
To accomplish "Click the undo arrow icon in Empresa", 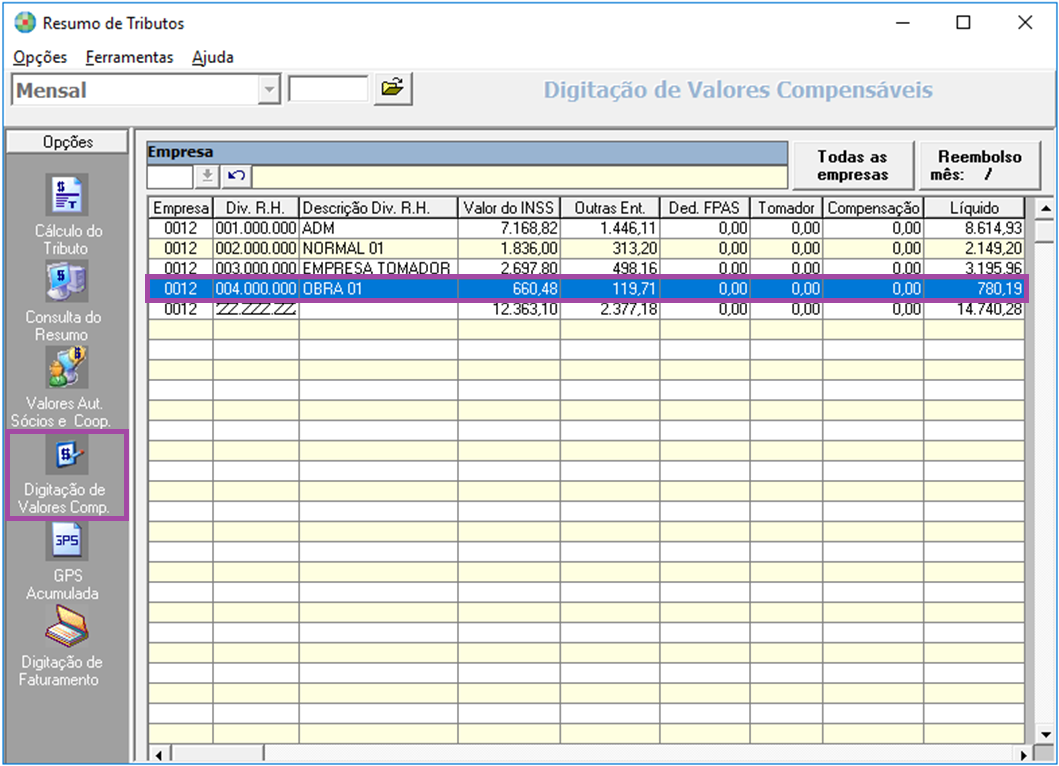I will click(x=236, y=176).
